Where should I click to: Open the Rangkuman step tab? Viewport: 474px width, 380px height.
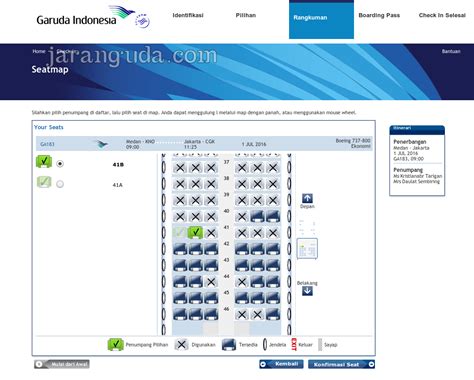(321, 19)
